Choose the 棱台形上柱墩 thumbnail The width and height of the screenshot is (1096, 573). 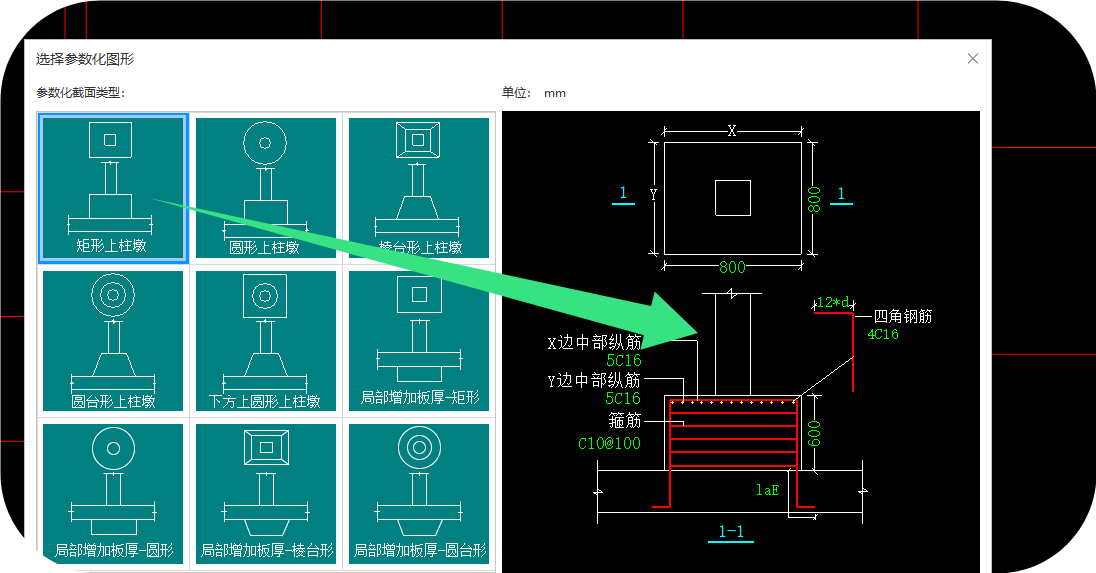pyautogui.click(x=419, y=188)
